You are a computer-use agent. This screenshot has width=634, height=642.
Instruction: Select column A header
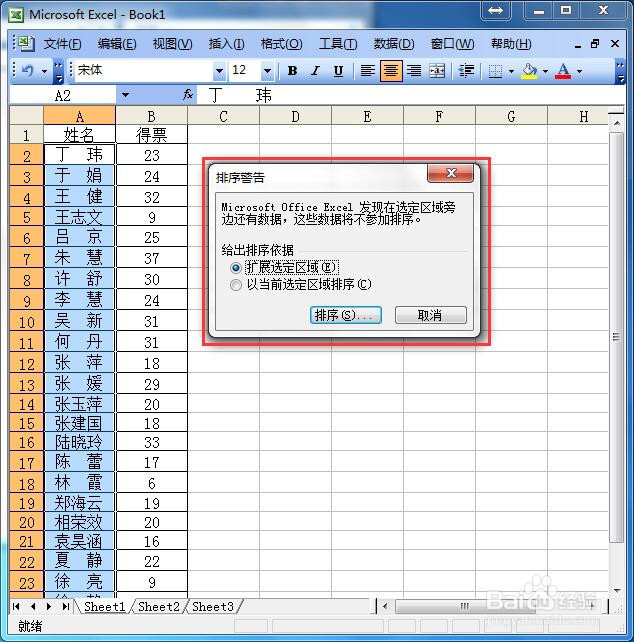[79, 116]
